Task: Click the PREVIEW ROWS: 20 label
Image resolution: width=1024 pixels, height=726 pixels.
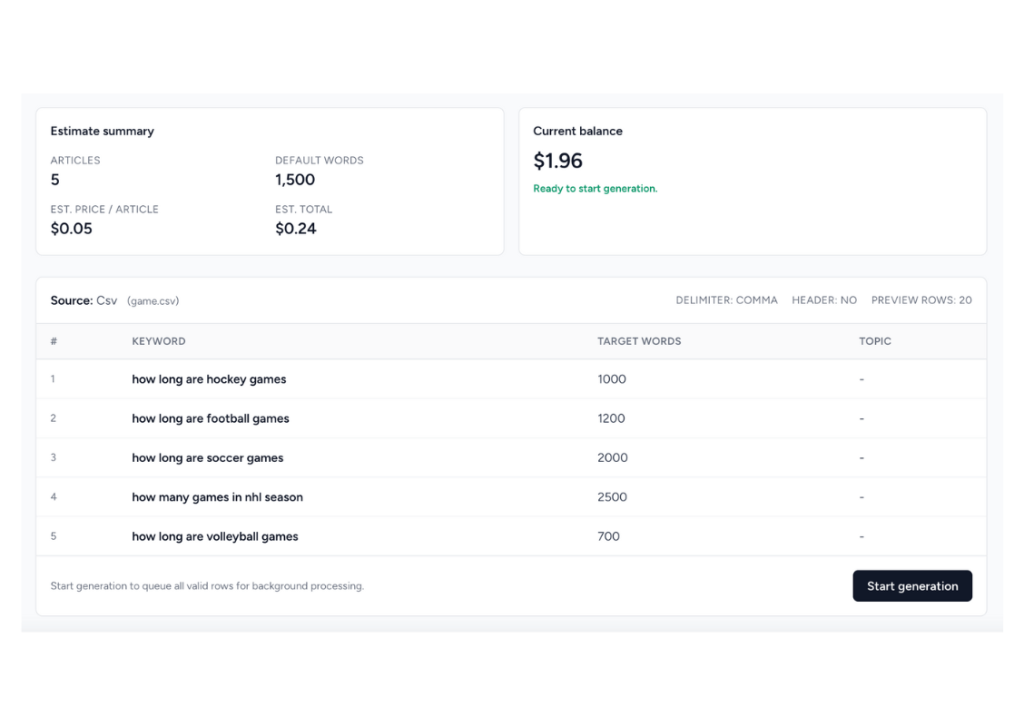Action: (921, 300)
